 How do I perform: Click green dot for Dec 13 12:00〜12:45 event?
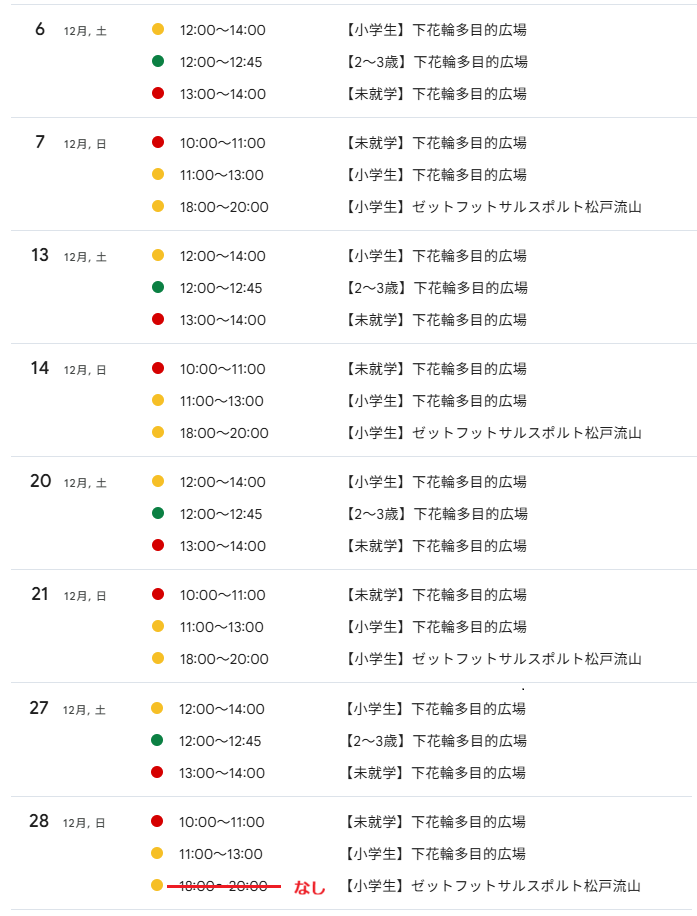pos(158,288)
